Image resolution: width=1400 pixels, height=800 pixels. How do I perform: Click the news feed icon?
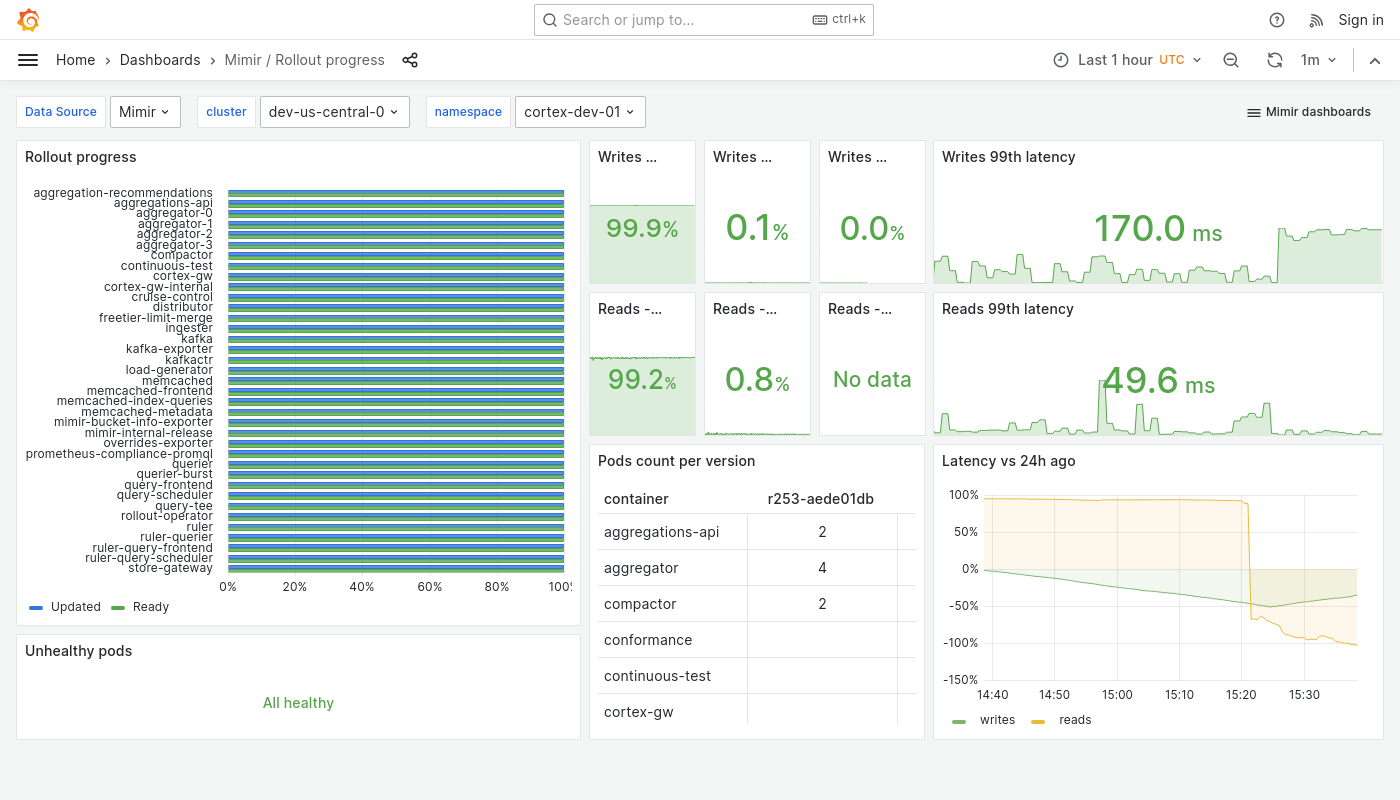coord(1315,20)
